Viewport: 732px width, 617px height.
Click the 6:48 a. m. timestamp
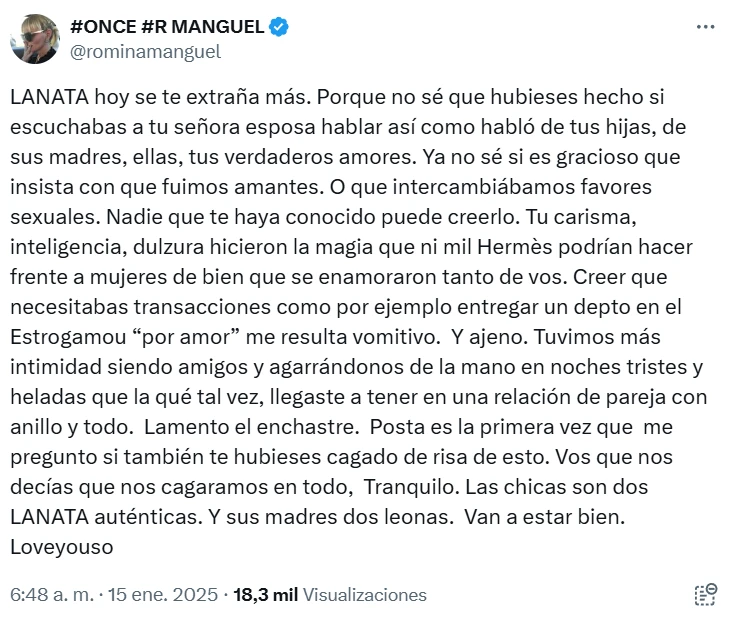coord(52,595)
